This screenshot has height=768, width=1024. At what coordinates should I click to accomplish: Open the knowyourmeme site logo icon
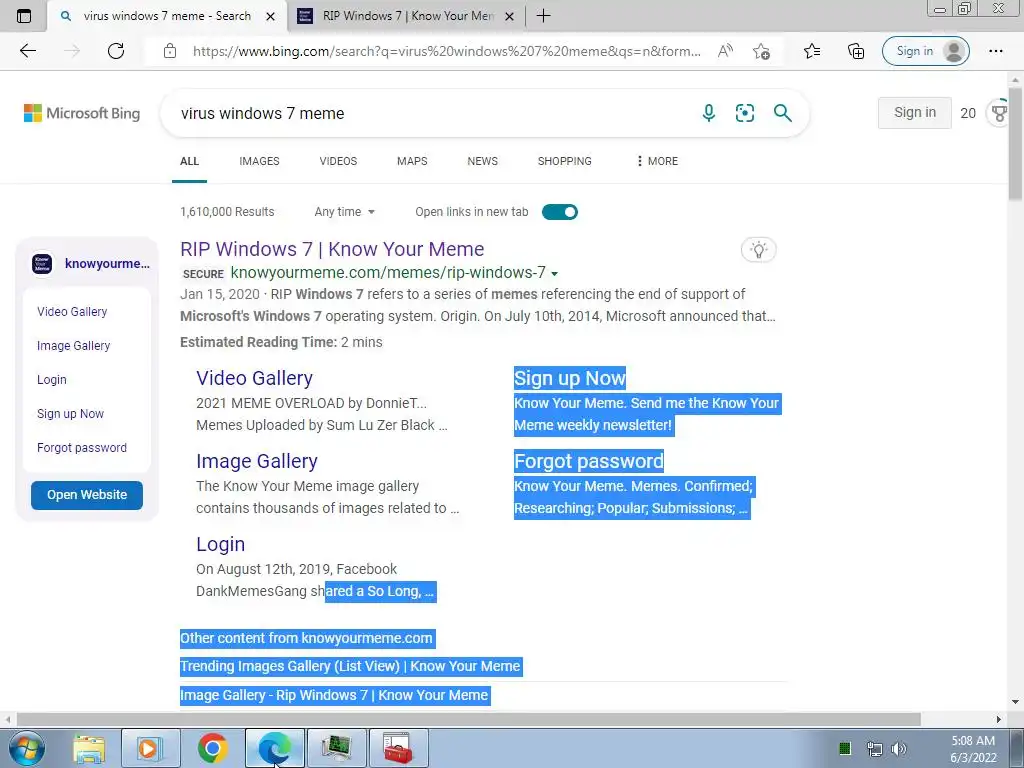[x=42, y=264]
